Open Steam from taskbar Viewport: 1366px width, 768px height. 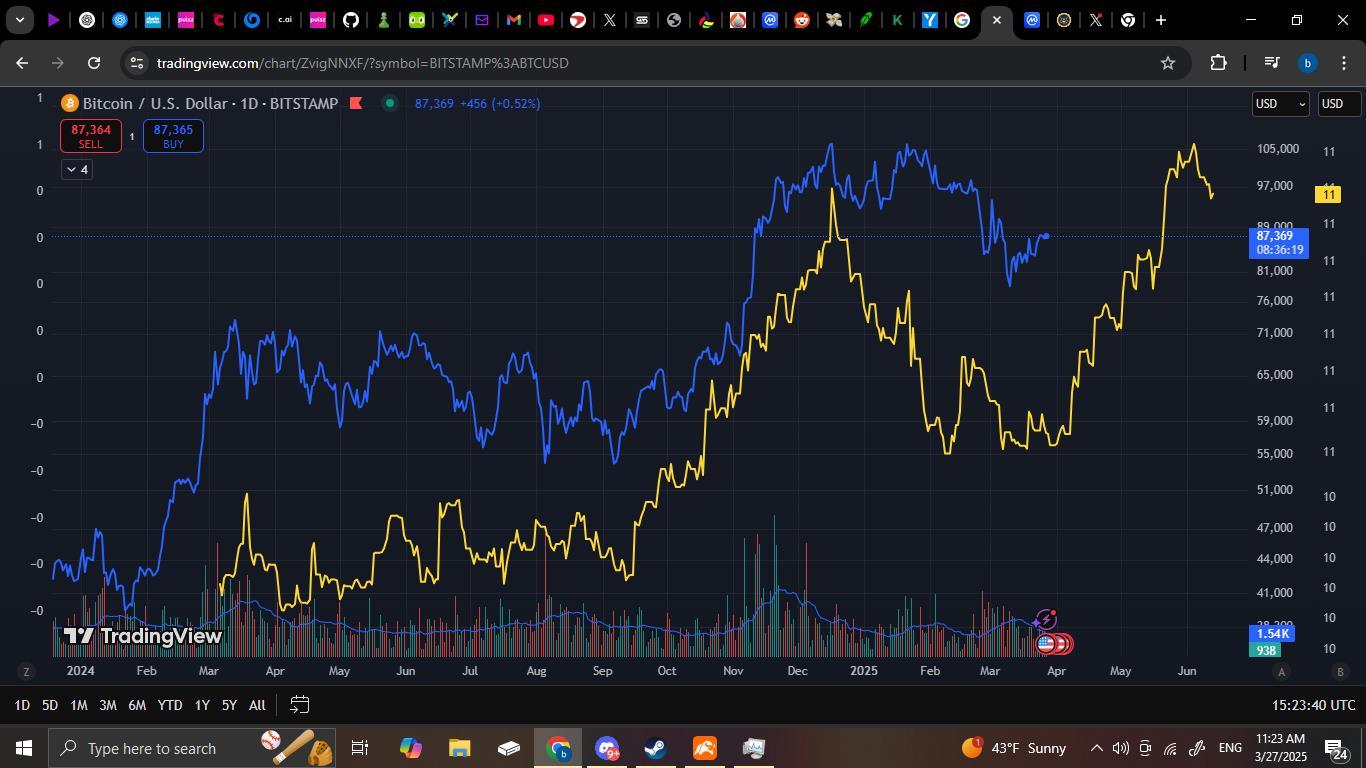[x=655, y=748]
